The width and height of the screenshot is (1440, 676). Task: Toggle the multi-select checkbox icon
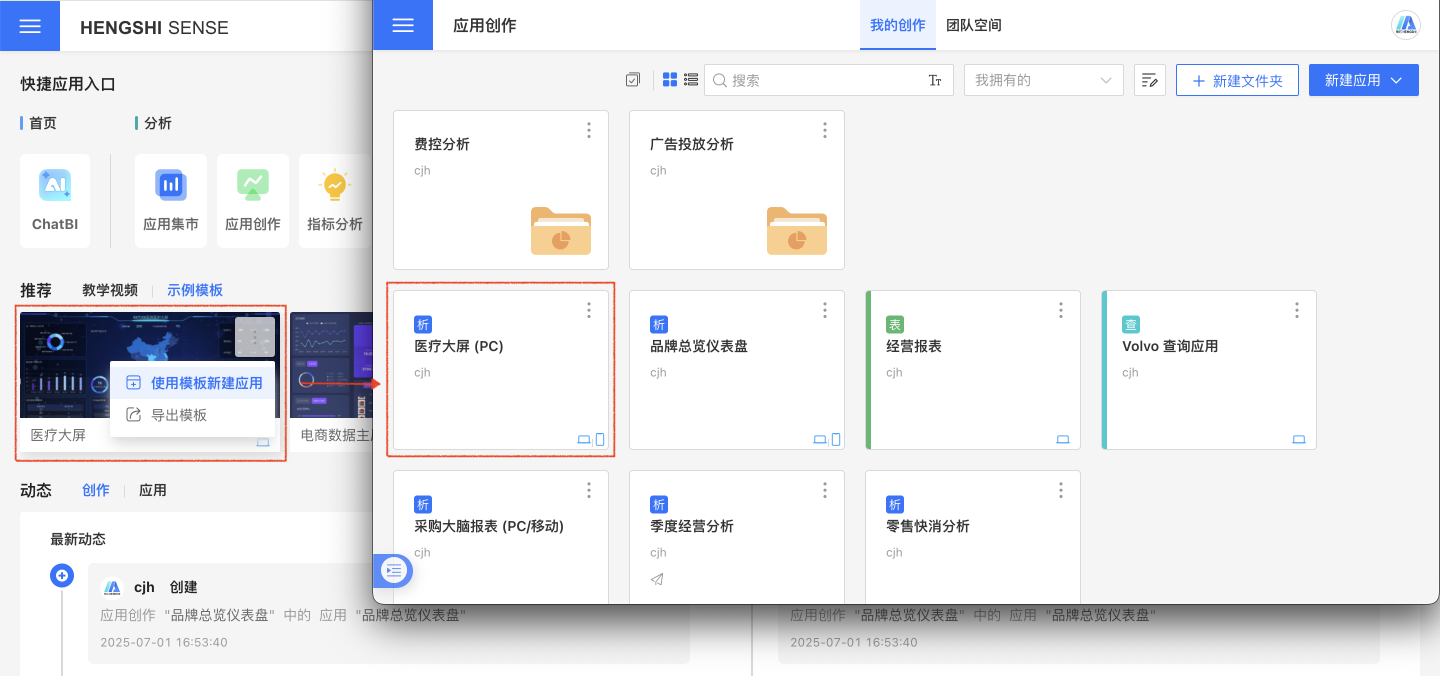(632, 80)
